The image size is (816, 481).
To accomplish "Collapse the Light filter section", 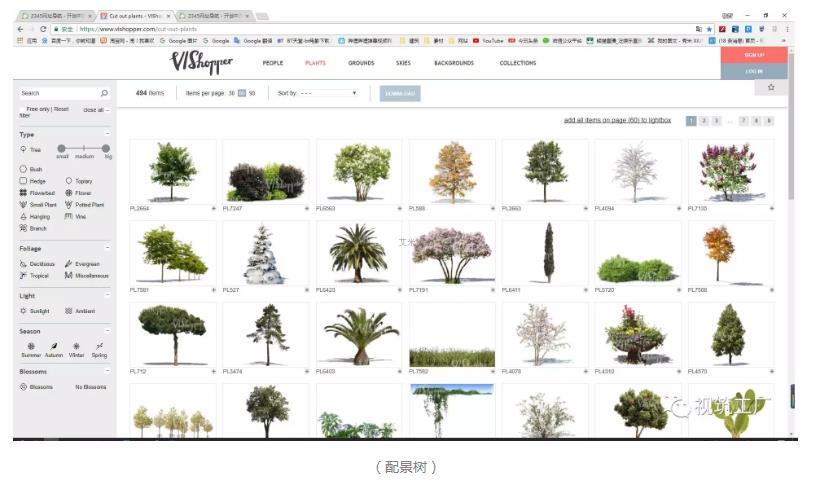I will coord(107,295).
